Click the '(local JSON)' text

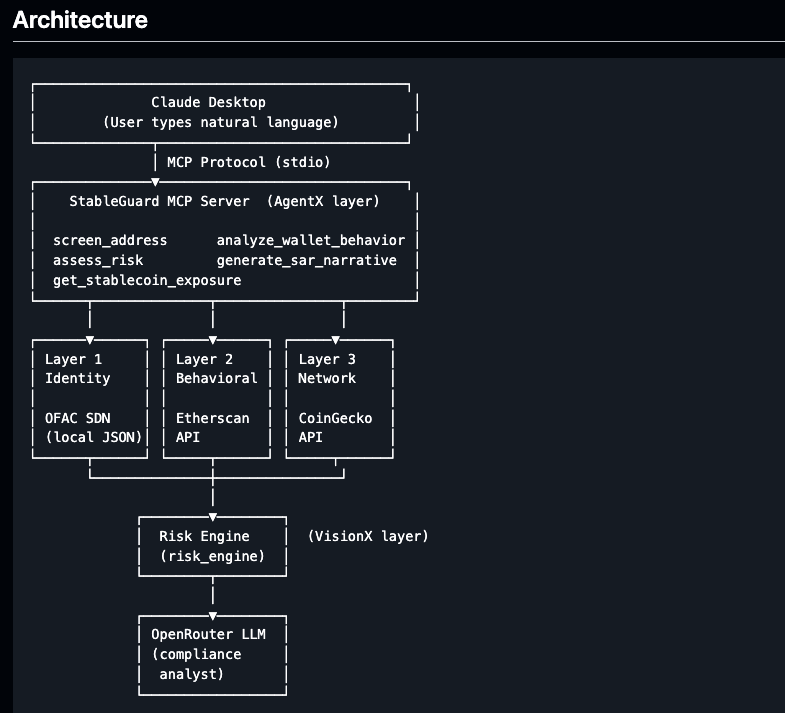click(x=94, y=437)
